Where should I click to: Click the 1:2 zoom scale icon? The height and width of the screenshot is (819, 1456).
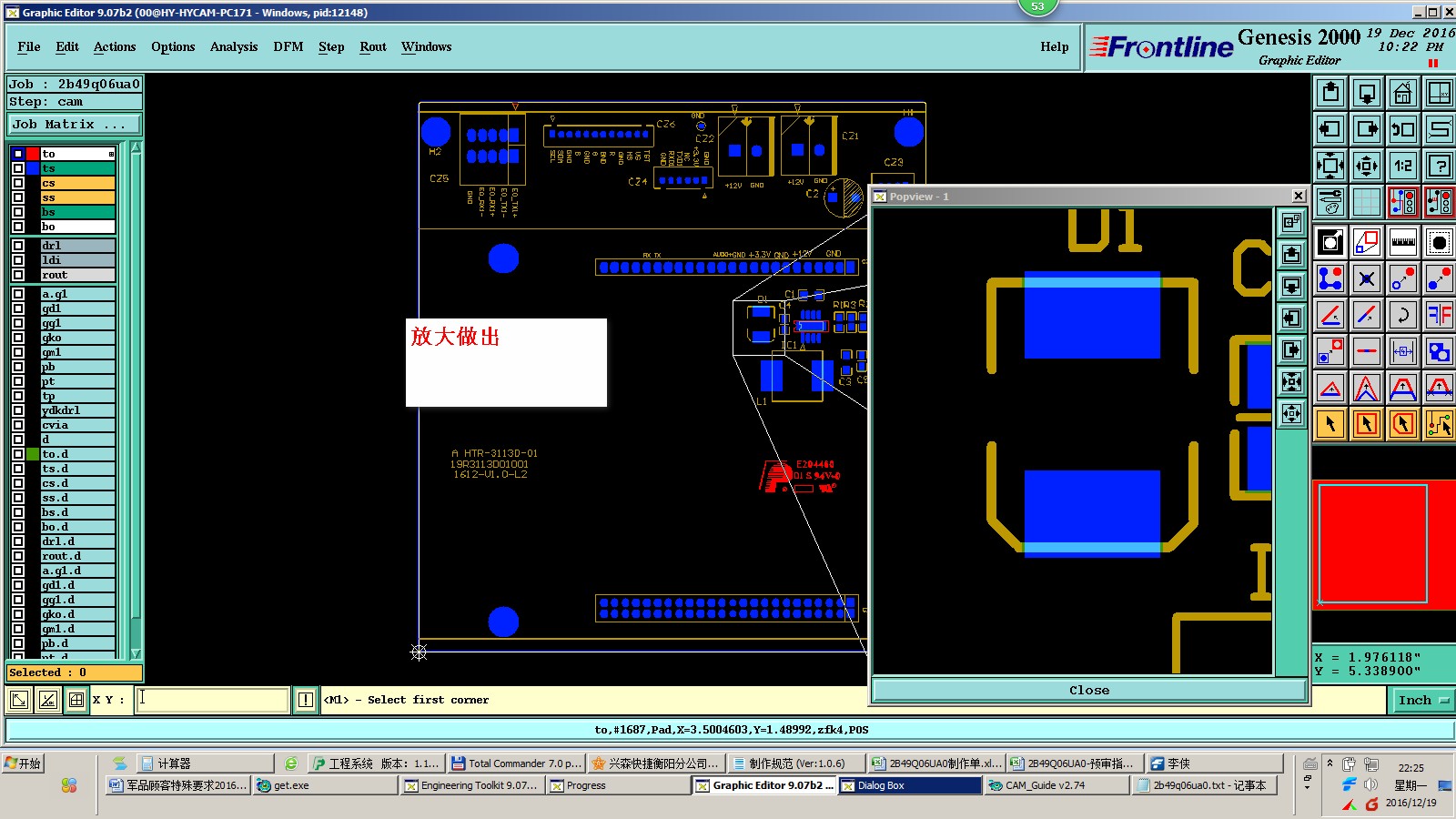(1402, 166)
